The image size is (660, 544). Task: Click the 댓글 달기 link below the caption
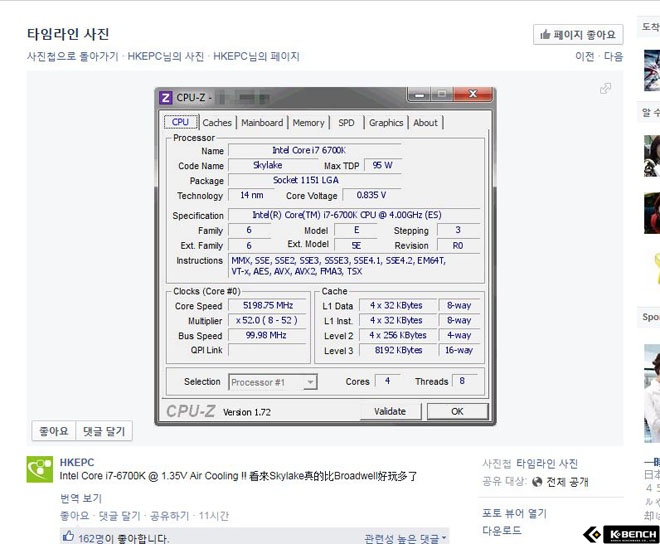(x=119, y=516)
